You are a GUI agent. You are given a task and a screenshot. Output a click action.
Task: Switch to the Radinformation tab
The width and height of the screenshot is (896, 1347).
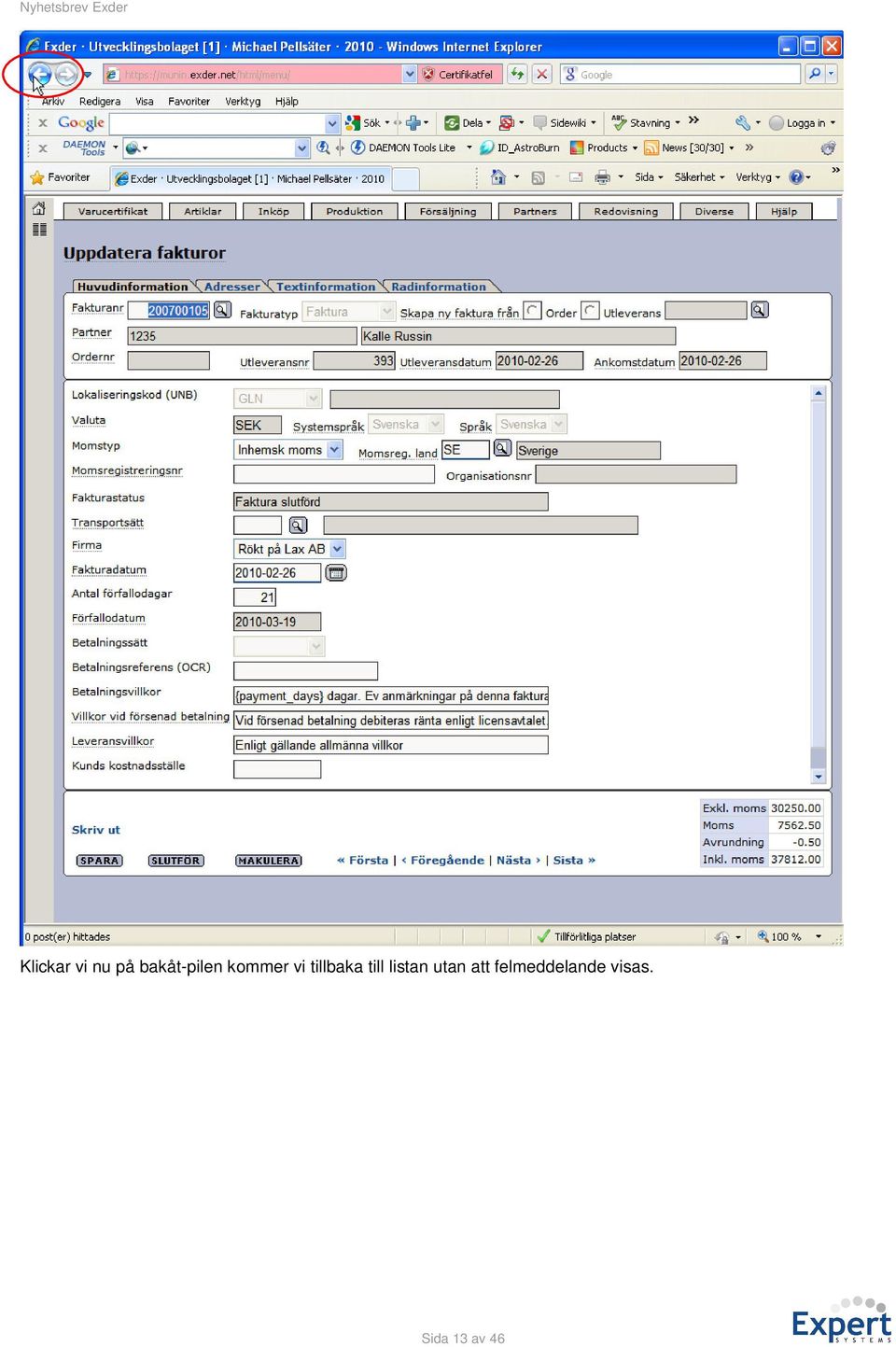point(439,287)
